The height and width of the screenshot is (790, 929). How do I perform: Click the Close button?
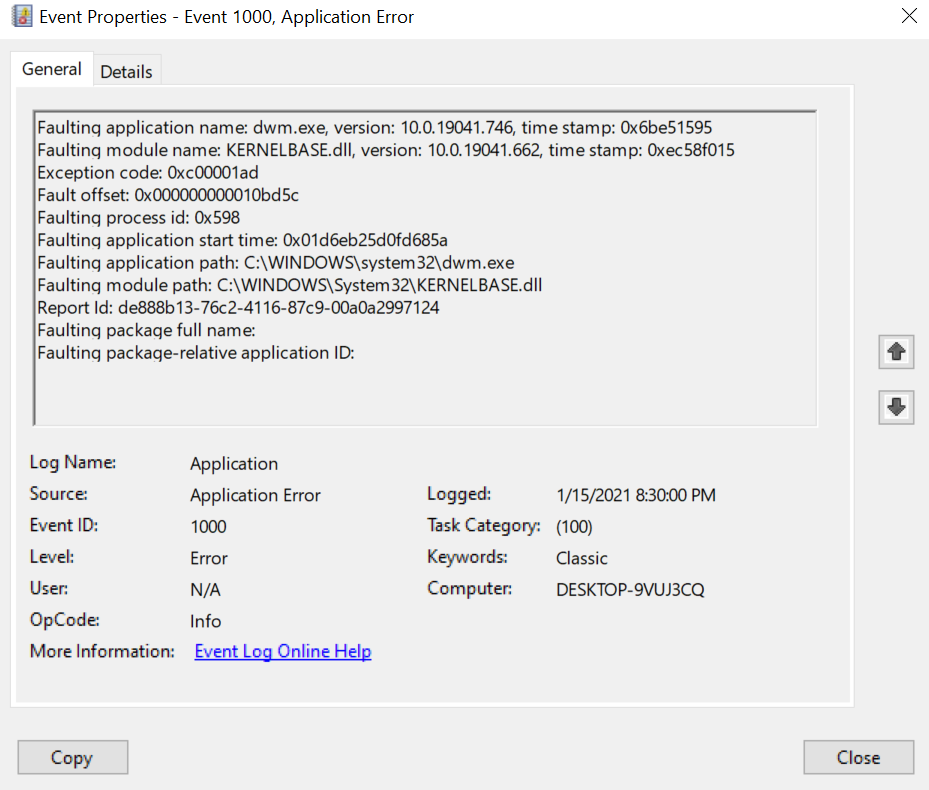point(858,757)
